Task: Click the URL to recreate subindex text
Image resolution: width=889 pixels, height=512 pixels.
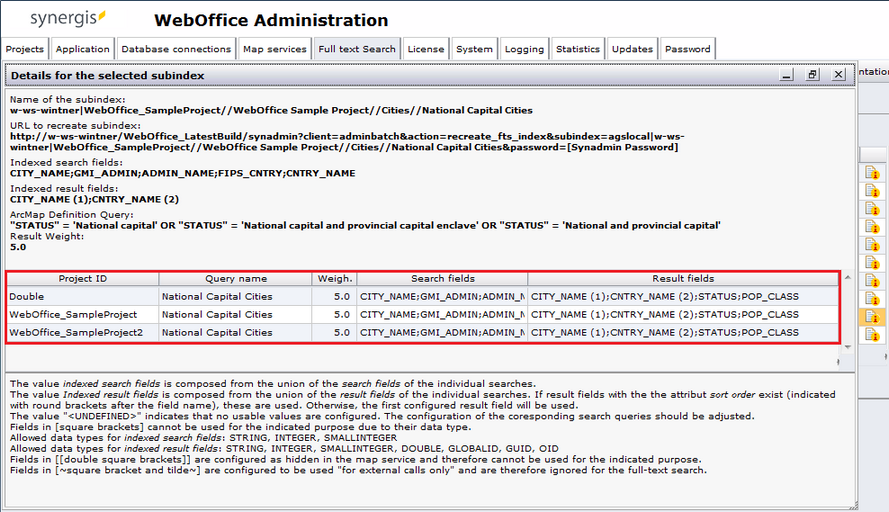Action: coord(347,142)
